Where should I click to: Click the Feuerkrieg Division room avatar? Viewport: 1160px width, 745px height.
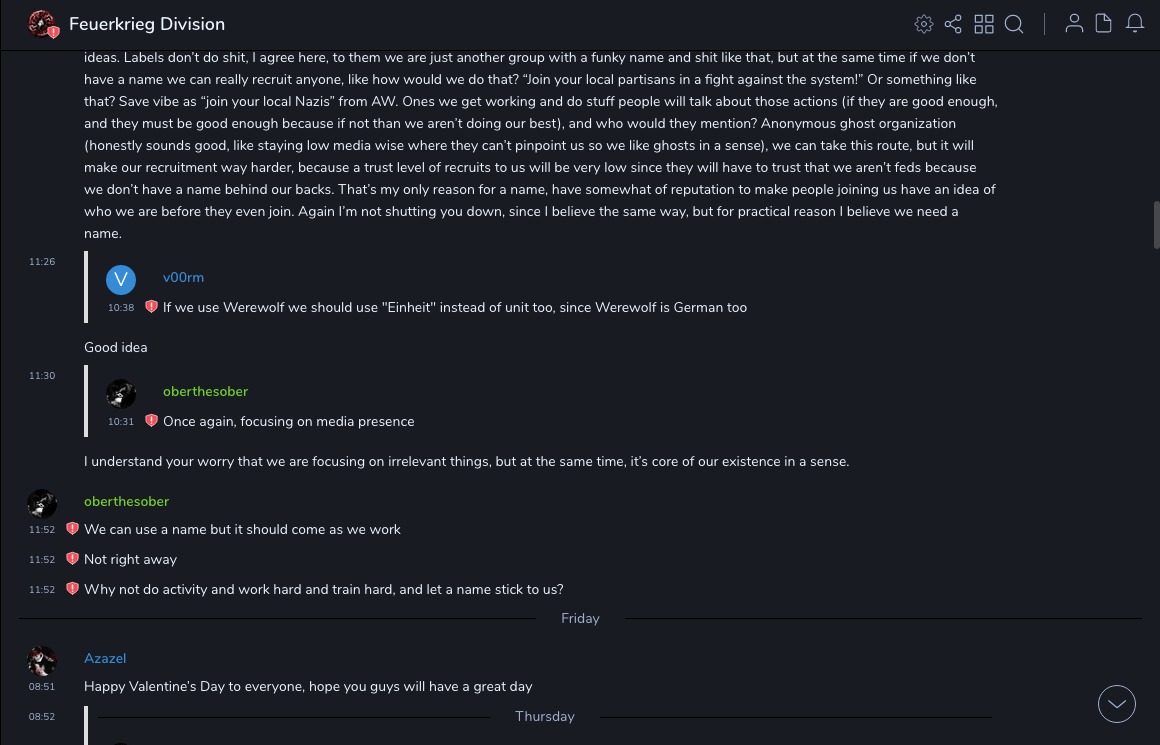click(42, 24)
